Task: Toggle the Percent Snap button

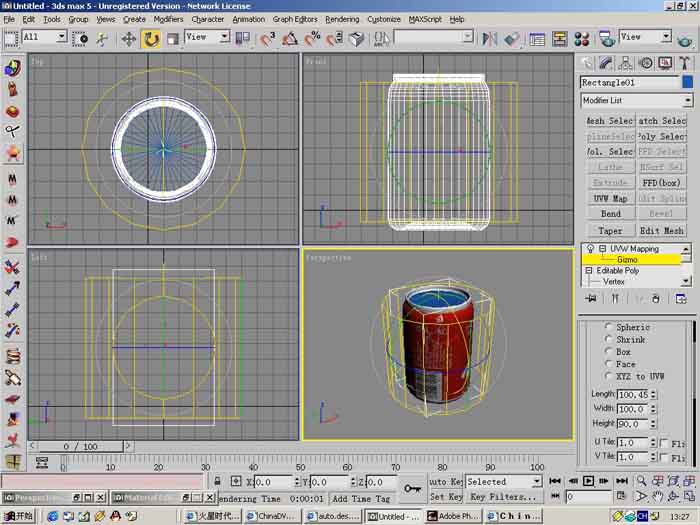Action: pos(312,39)
